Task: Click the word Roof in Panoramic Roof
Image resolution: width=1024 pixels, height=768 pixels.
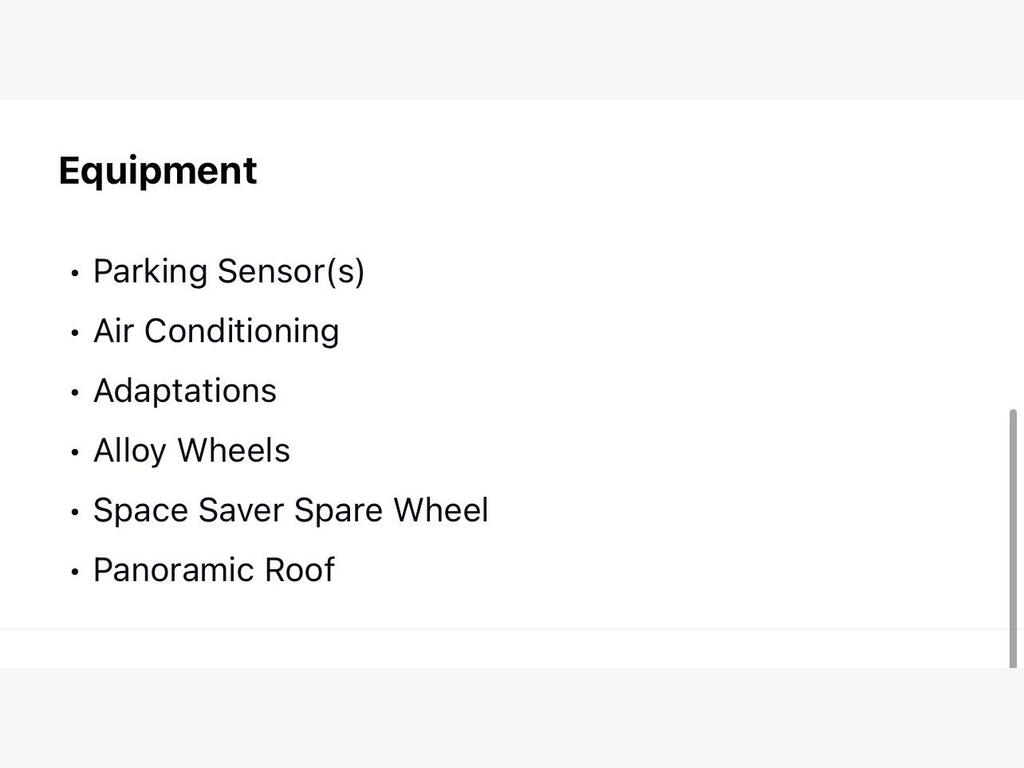Action: coord(299,569)
